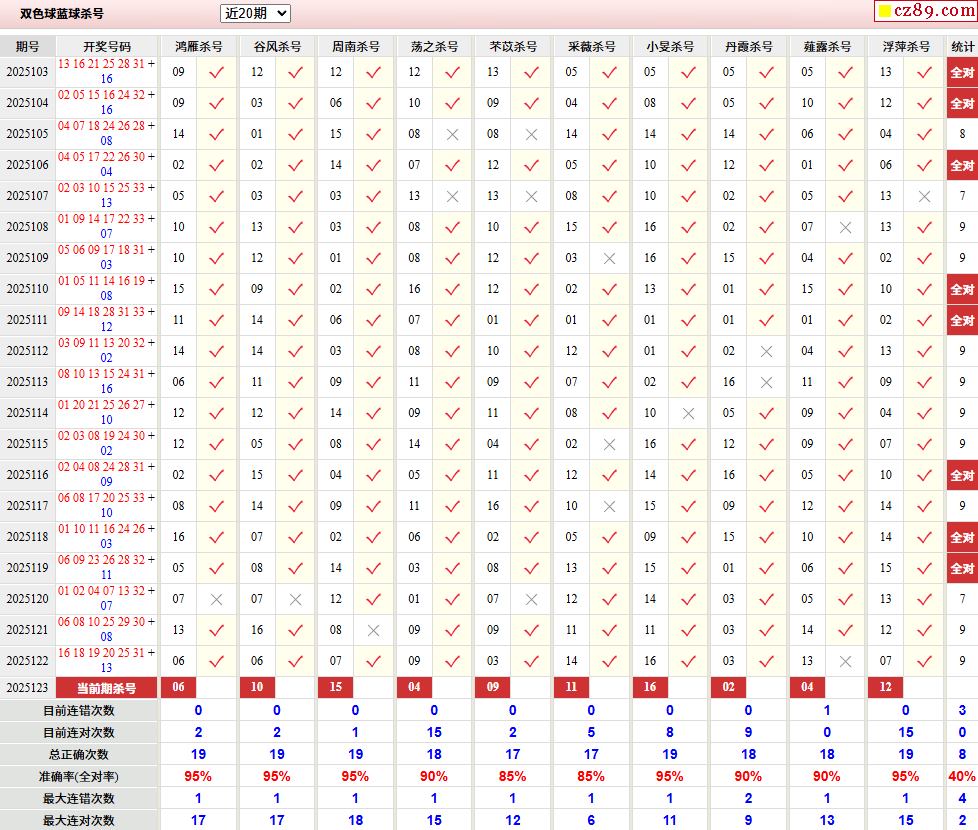Click the red checkmark for 浮萍 in row 2025122
Screen dimensions: 978x830
coord(924,661)
